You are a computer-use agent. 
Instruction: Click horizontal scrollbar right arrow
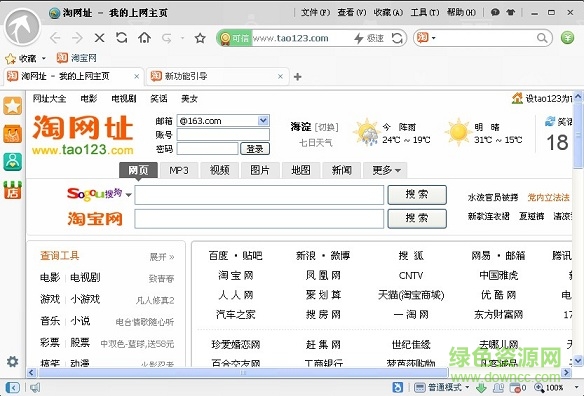566,373
